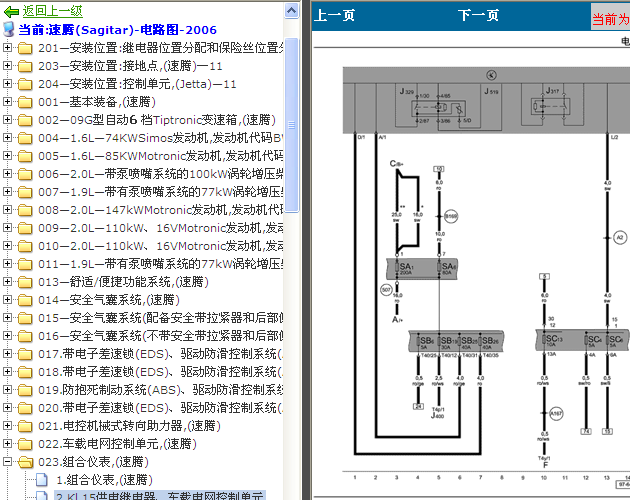Select folder icon of 018.带电子差速锁 entry
Viewport: 630px width, 500px height.
tap(25, 372)
